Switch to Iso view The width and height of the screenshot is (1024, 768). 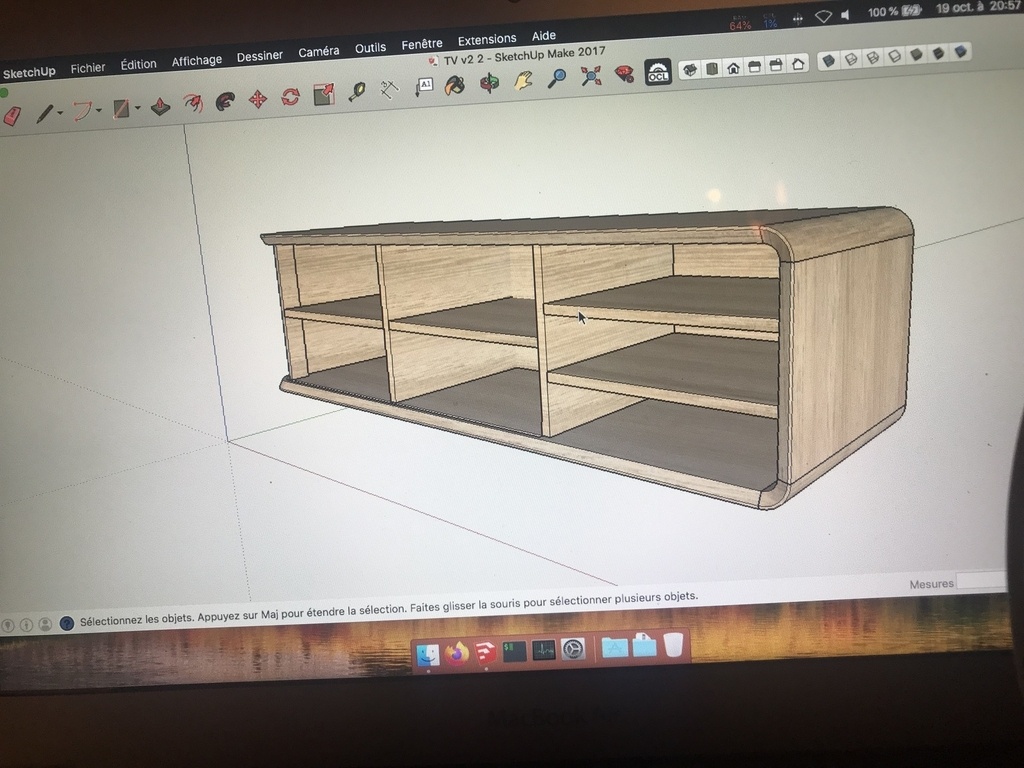690,69
